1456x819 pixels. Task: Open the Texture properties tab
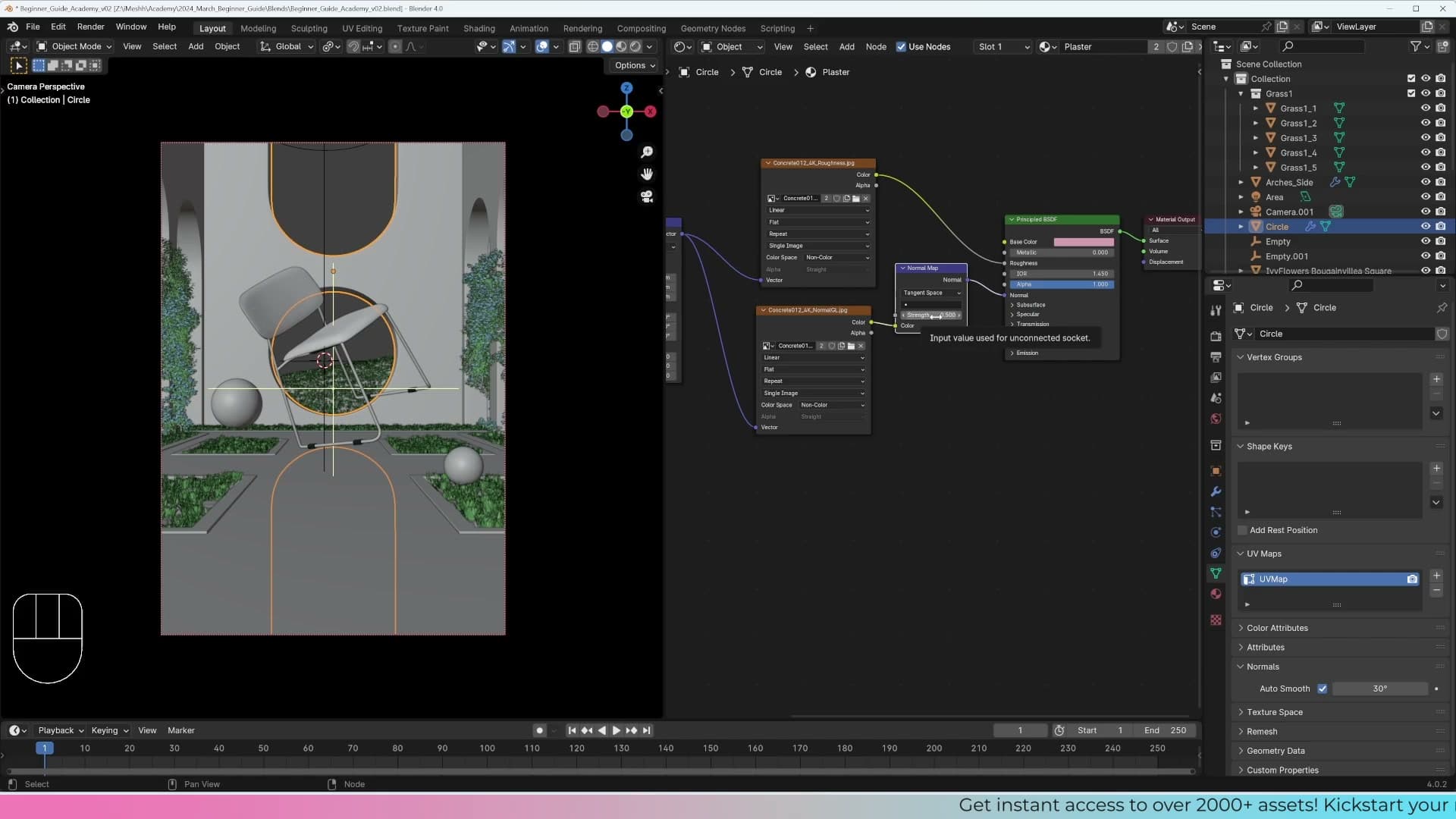click(x=1216, y=620)
